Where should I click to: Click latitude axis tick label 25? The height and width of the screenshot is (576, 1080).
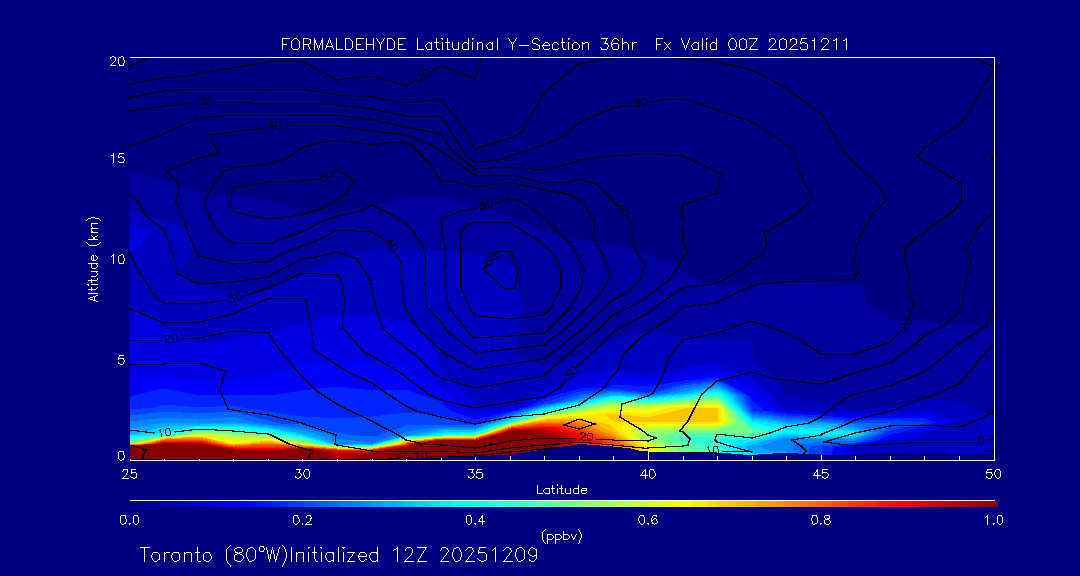[x=129, y=474]
